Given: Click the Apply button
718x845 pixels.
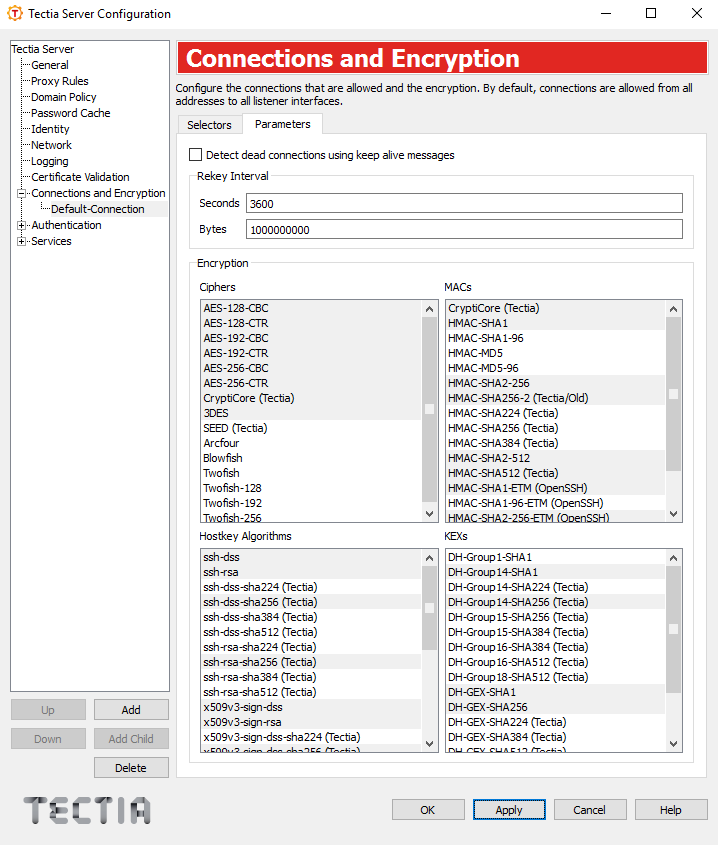Looking at the screenshot, I should click(x=509, y=809).
